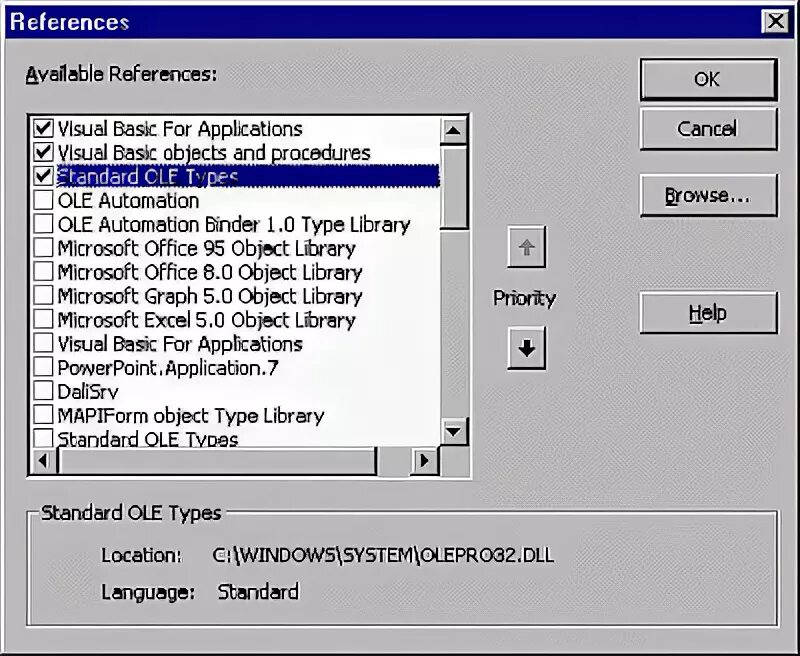Check OLE Automation Binder 1.0 Type Library
This screenshot has width=800, height=656.
pyautogui.click(x=43, y=224)
